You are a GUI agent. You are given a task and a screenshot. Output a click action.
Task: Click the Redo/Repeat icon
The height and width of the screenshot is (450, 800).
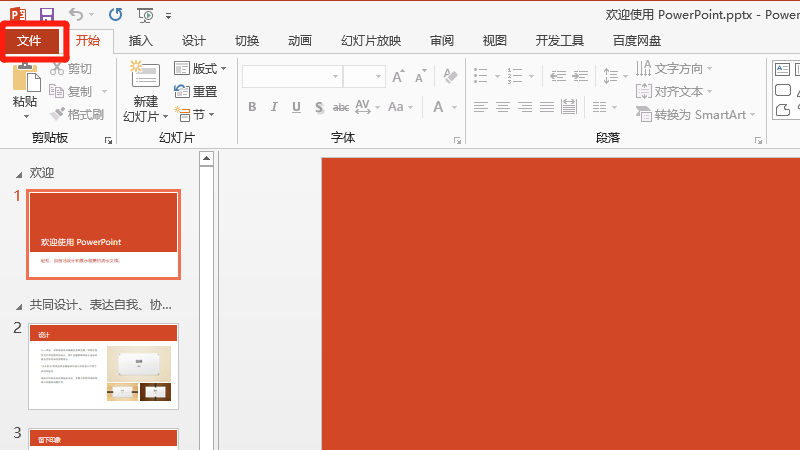115,15
